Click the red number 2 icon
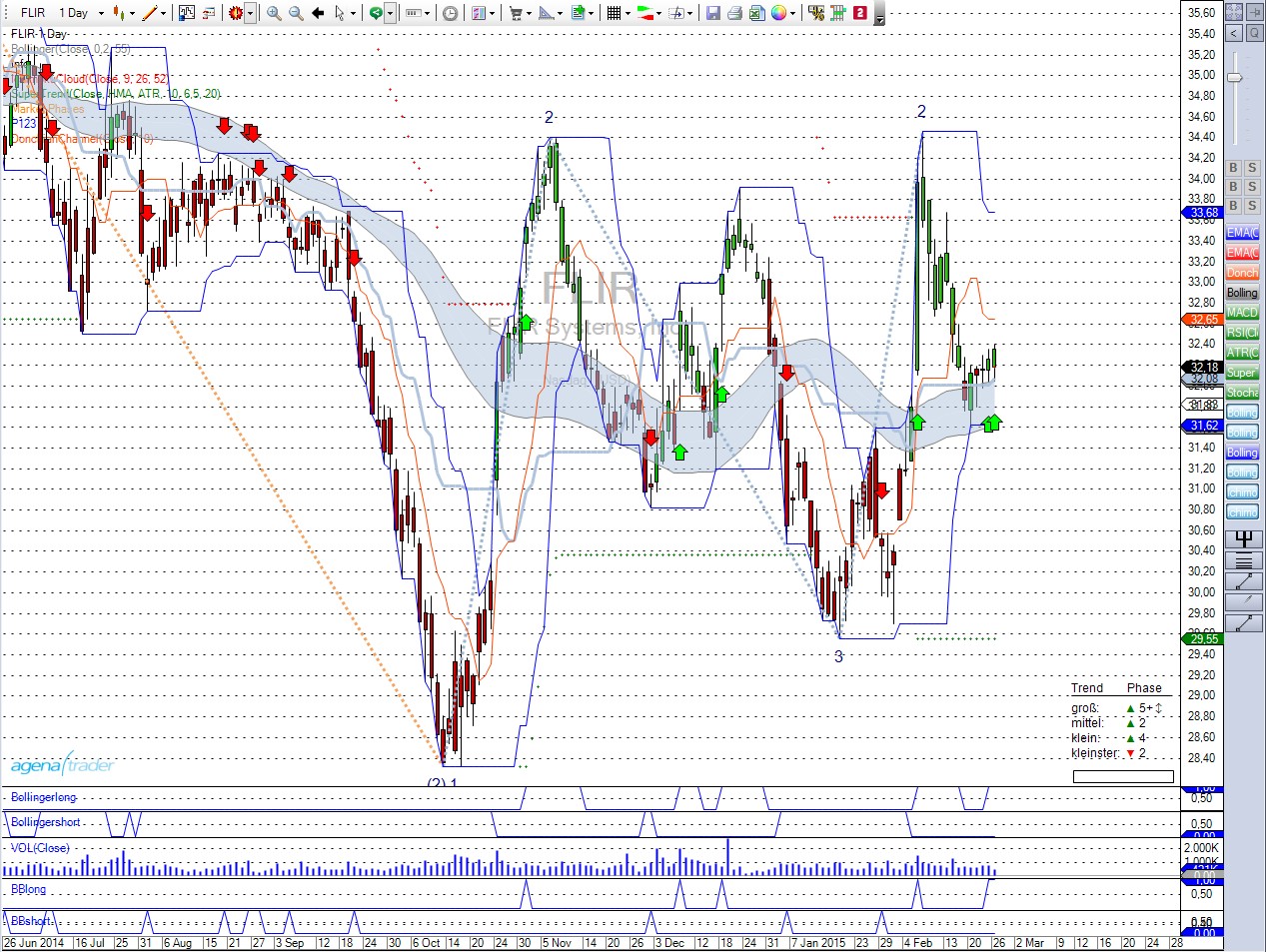1266x952 pixels. pos(859,13)
